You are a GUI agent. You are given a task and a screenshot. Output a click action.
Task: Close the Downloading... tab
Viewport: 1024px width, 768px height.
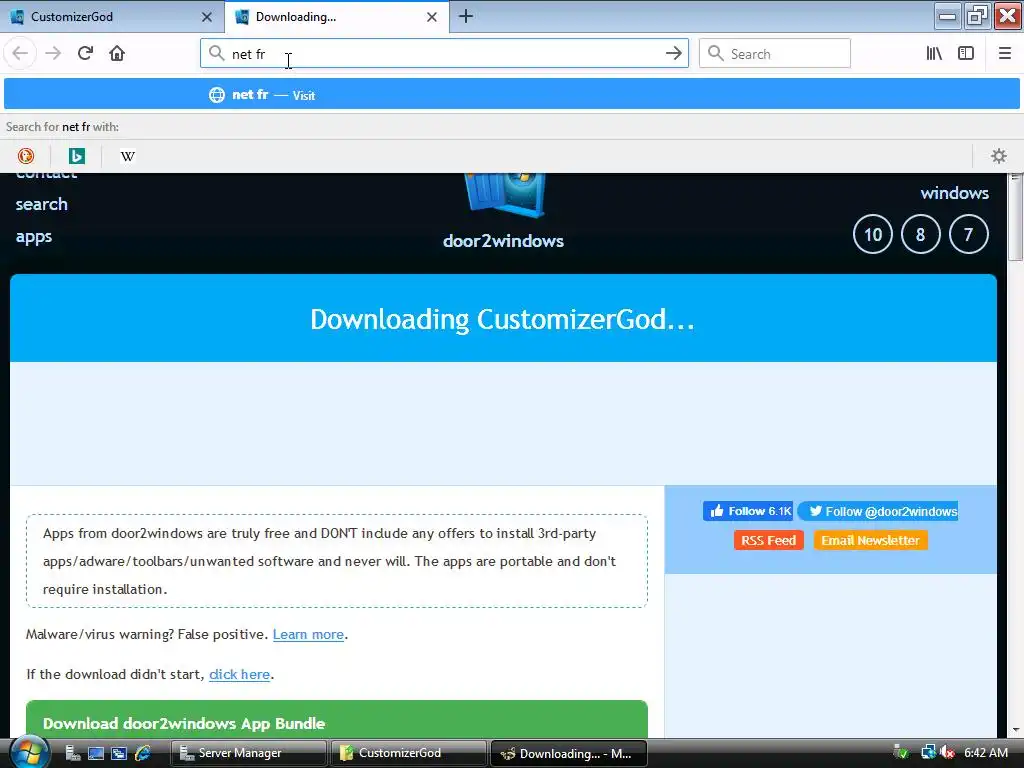tap(432, 17)
